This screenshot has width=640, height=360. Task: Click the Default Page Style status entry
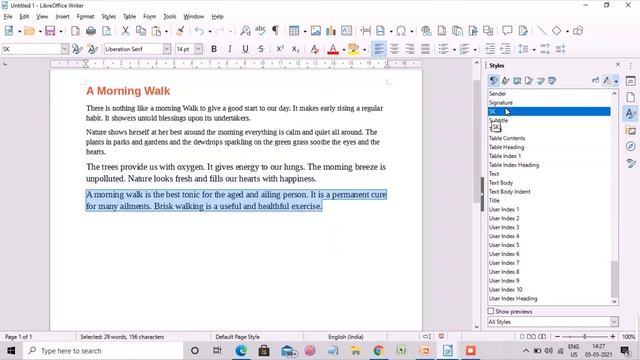pyautogui.click(x=237, y=337)
